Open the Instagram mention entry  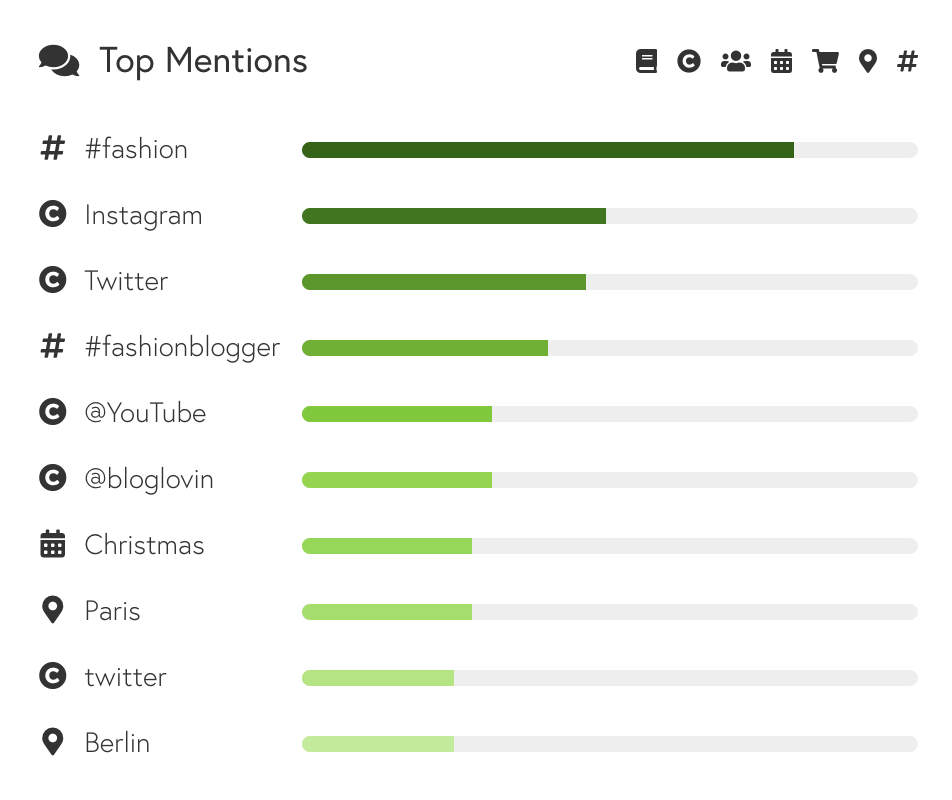click(x=143, y=215)
